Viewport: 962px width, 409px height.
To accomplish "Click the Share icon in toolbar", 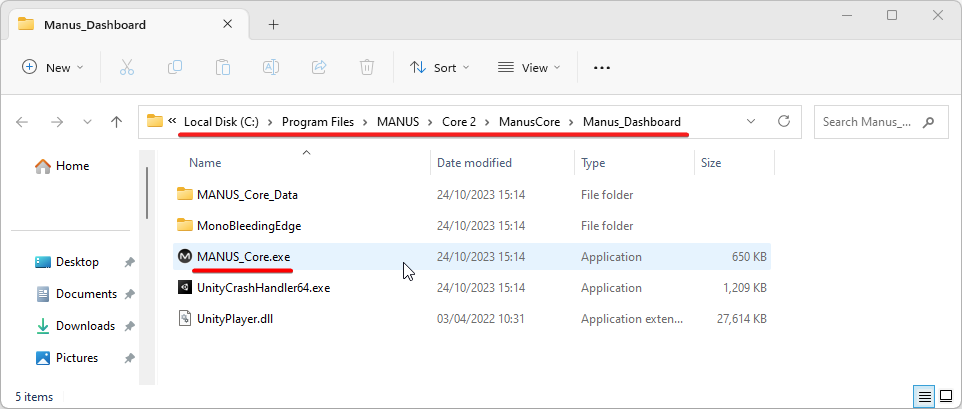I will 319,67.
